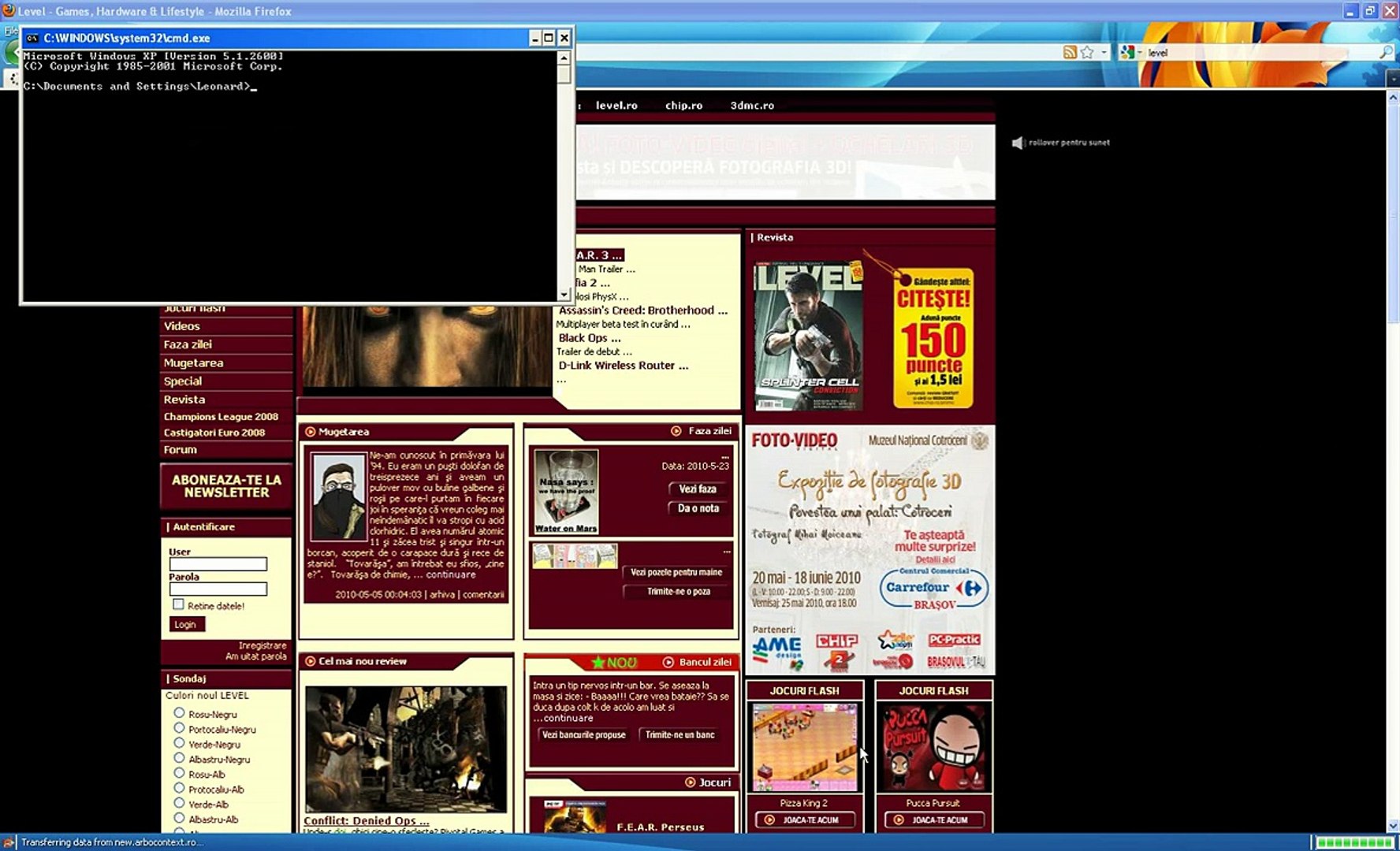Open the cmd.exe window system menu icon
Image resolution: width=1400 pixels, height=851 pixels.
[x=32, y=38]
